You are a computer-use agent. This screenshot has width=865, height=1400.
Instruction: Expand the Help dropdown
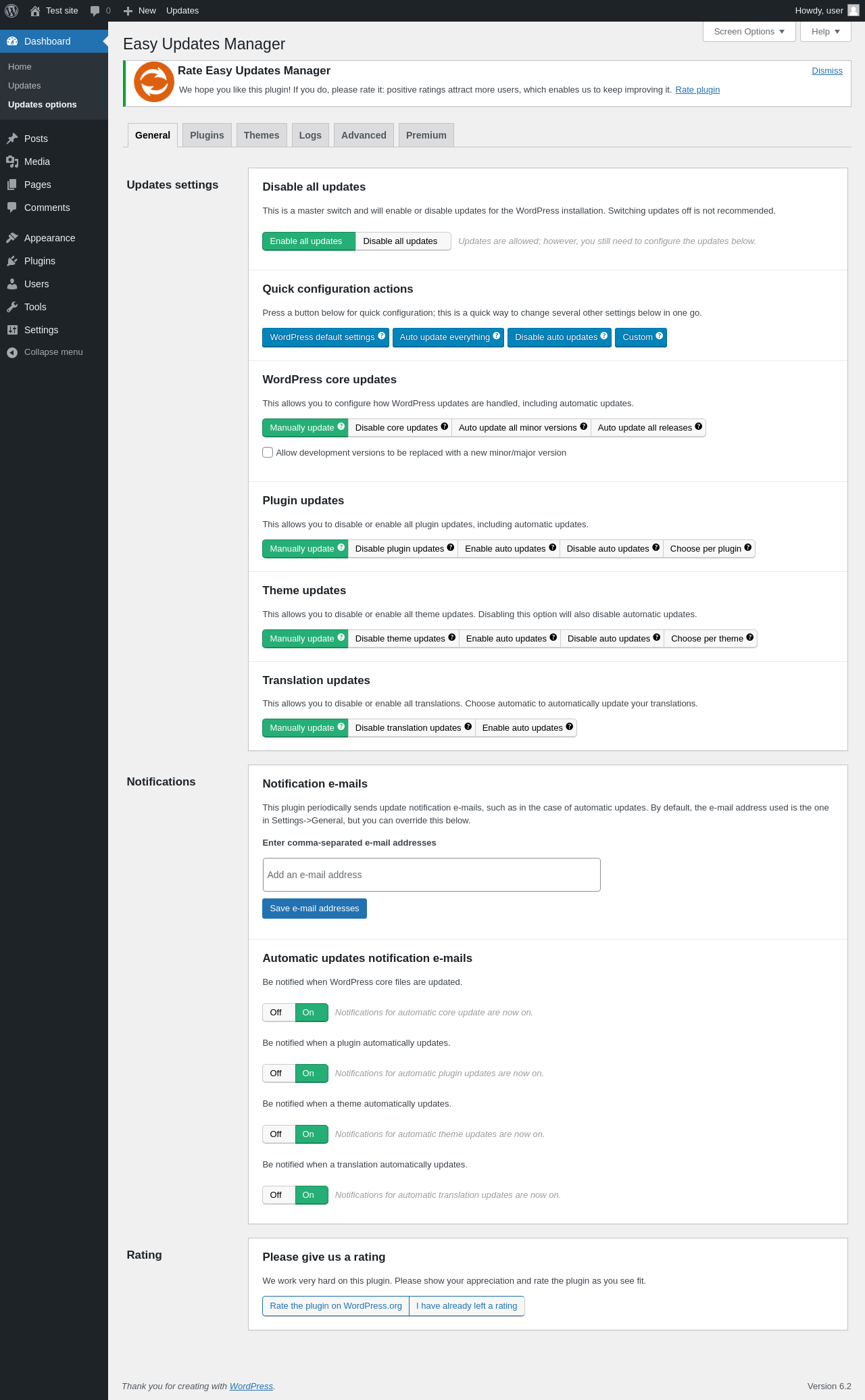point(826,32)
